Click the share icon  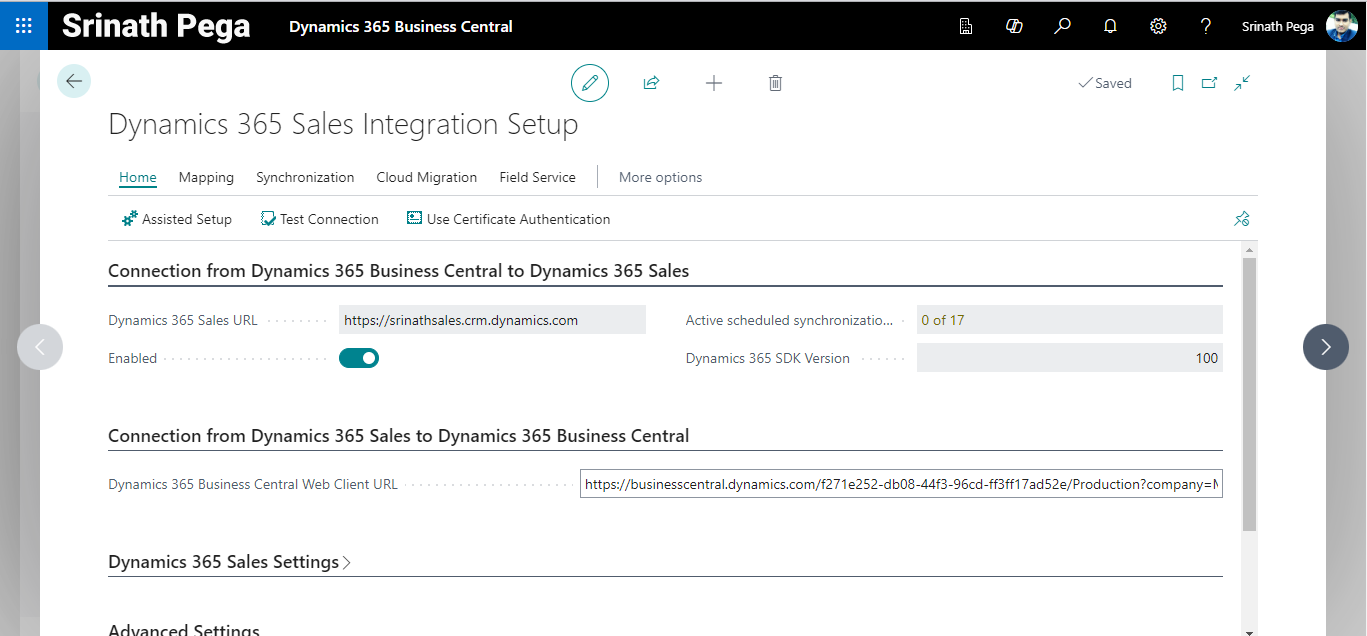(x=651, y=83)
